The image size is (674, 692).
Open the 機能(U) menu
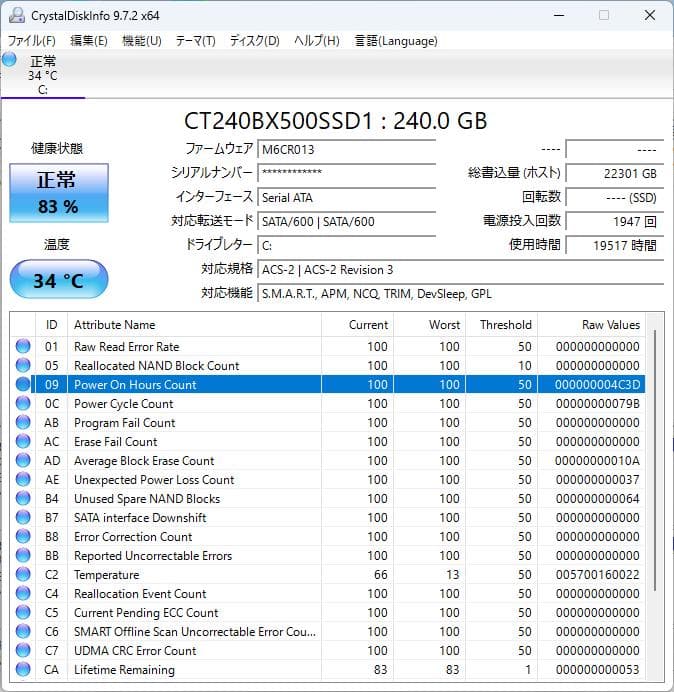tap(142, 41)
